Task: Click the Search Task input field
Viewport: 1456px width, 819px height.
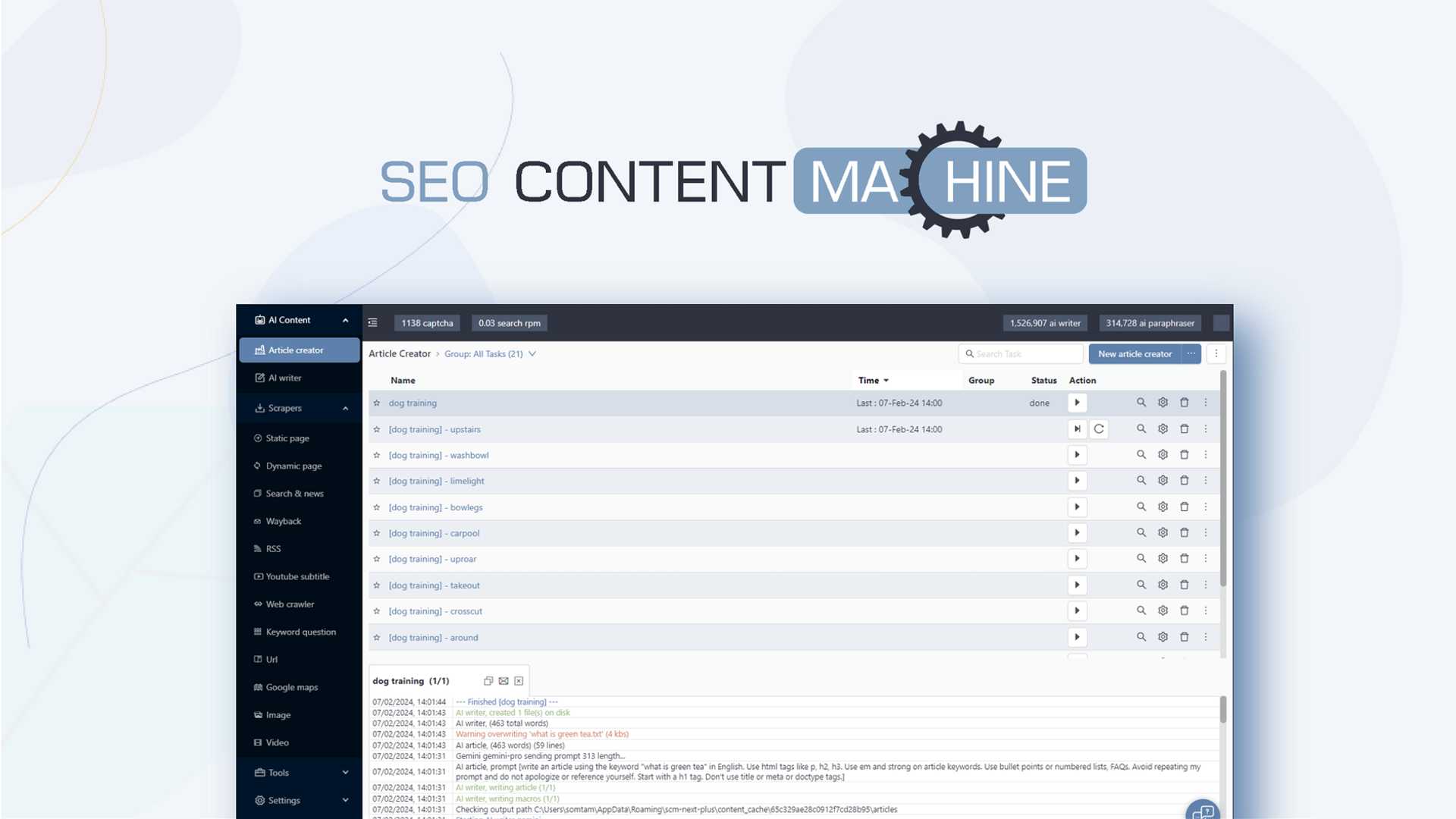Action: [x=1025, y=354]
